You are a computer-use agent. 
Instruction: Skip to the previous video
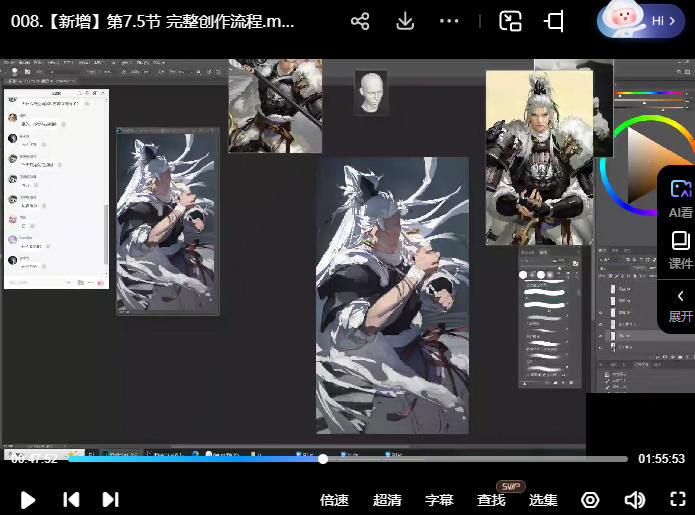70,500
